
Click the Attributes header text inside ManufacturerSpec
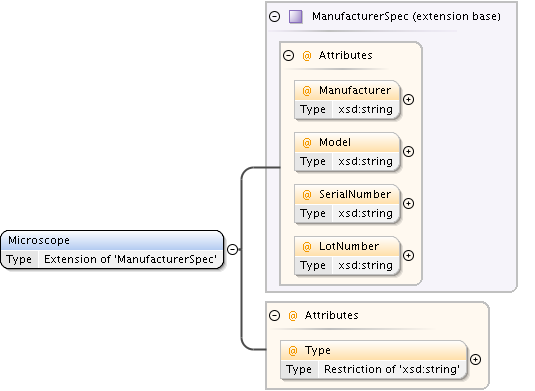click(x=345, y=55)
